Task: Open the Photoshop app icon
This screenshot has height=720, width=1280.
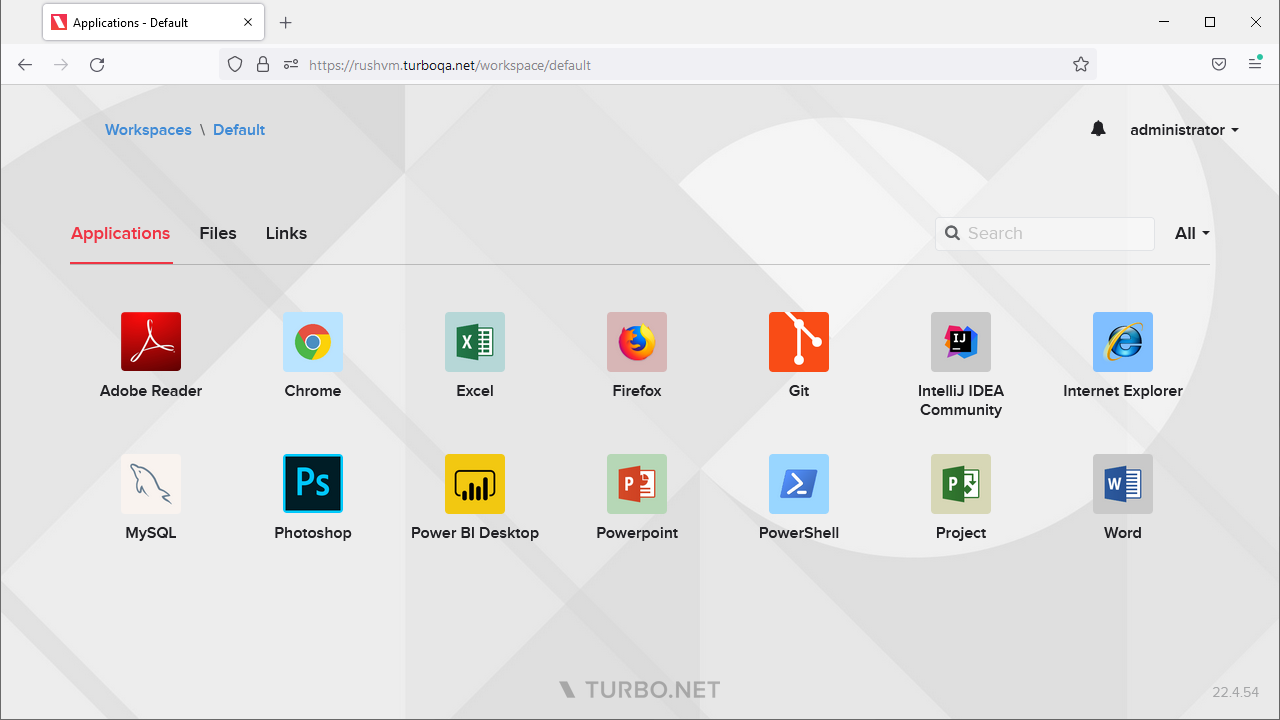Action: click(313, 484)
